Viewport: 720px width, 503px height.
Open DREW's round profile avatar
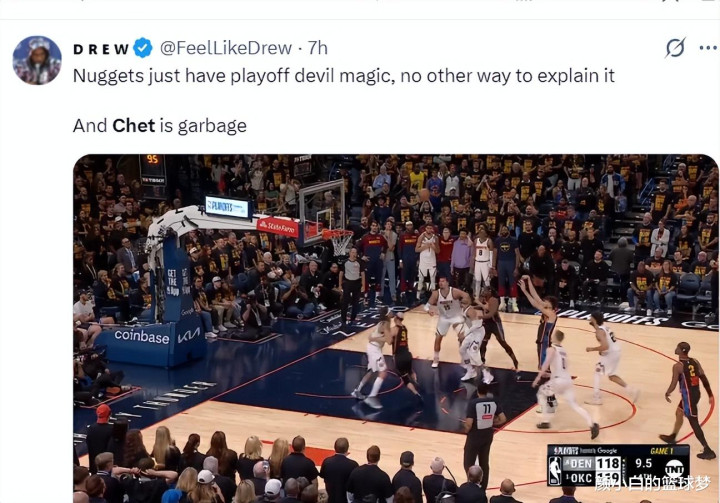(x=37, y=60)
